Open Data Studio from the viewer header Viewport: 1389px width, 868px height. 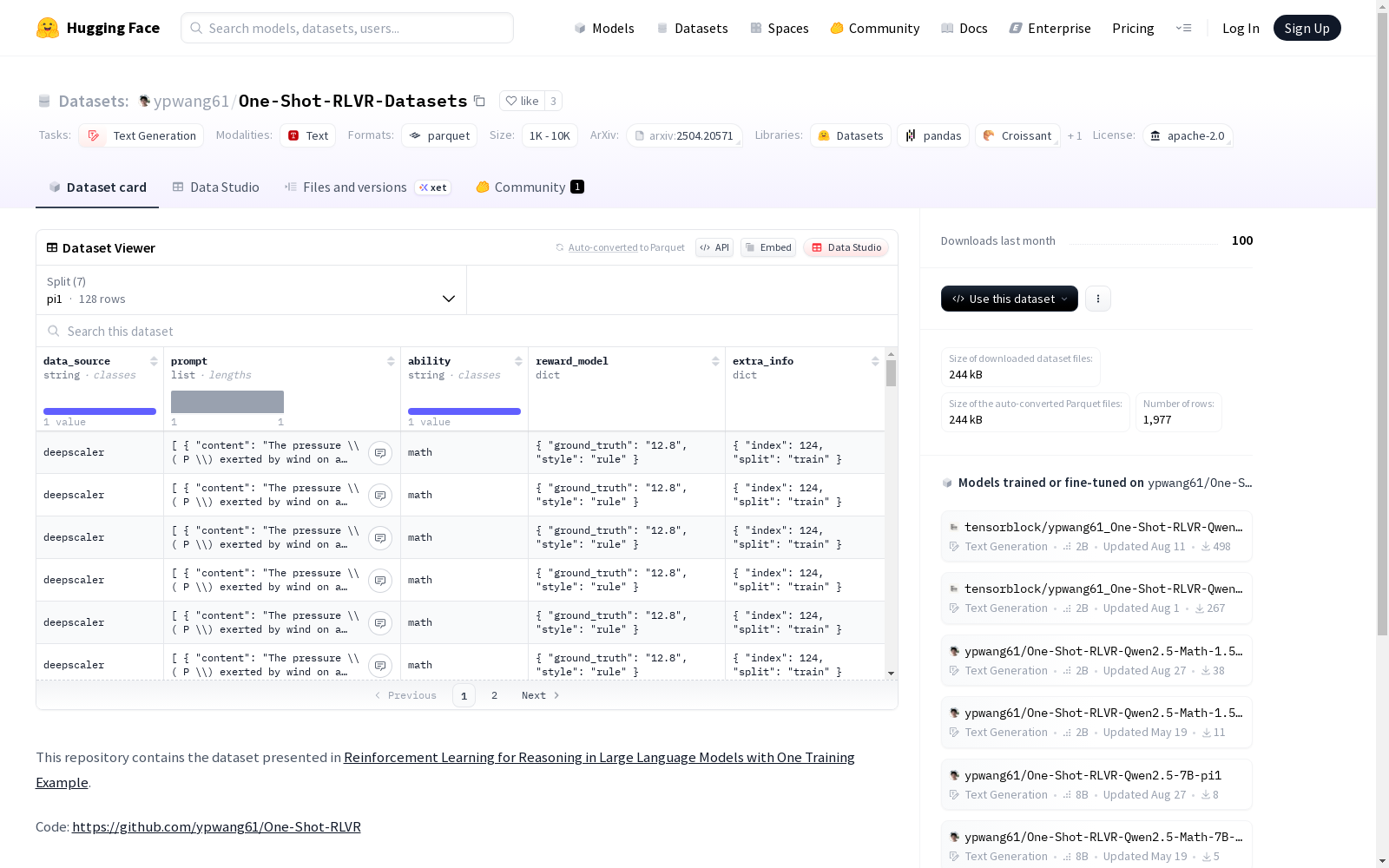coord(846,247)
